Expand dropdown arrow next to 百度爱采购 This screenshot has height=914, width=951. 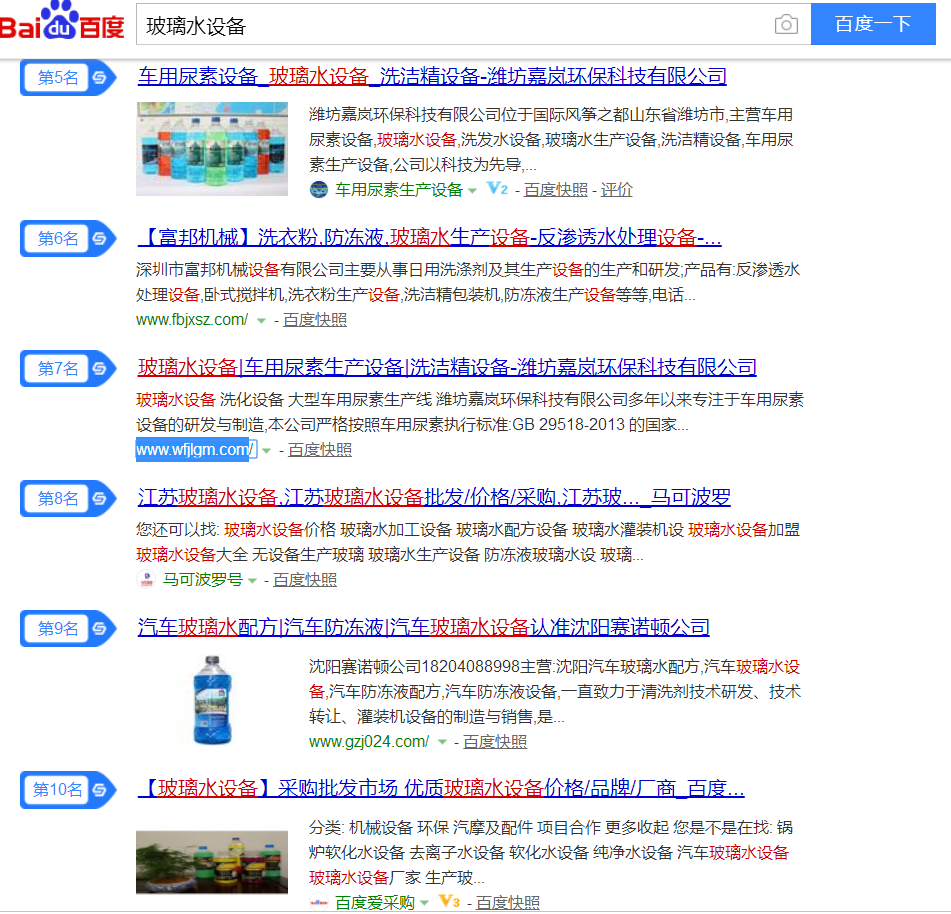[424, 903]
